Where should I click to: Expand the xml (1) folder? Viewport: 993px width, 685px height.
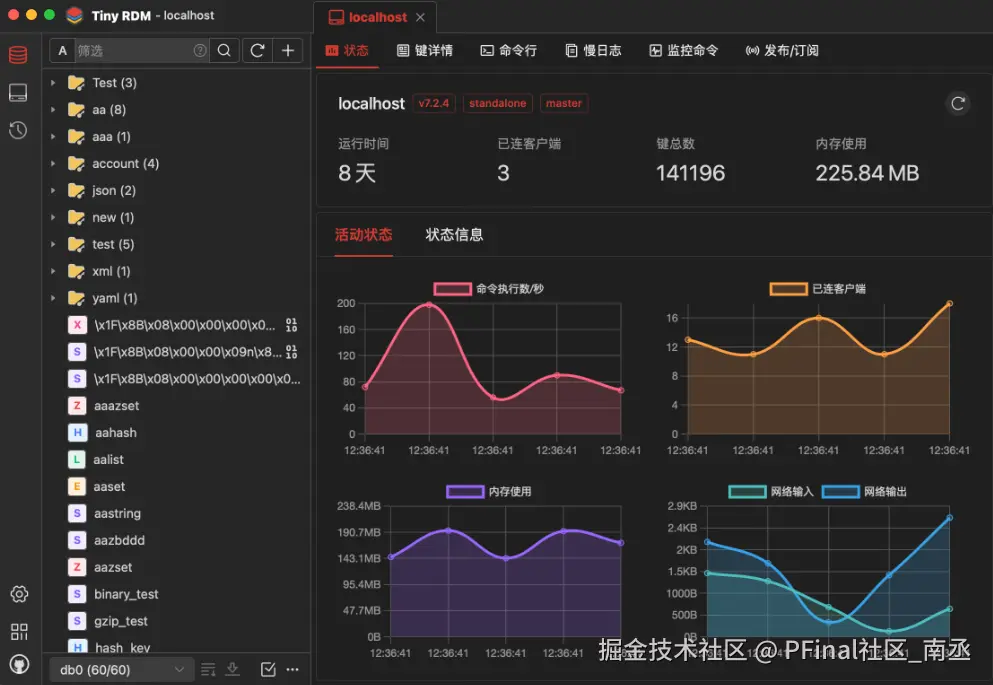point(53,271)
